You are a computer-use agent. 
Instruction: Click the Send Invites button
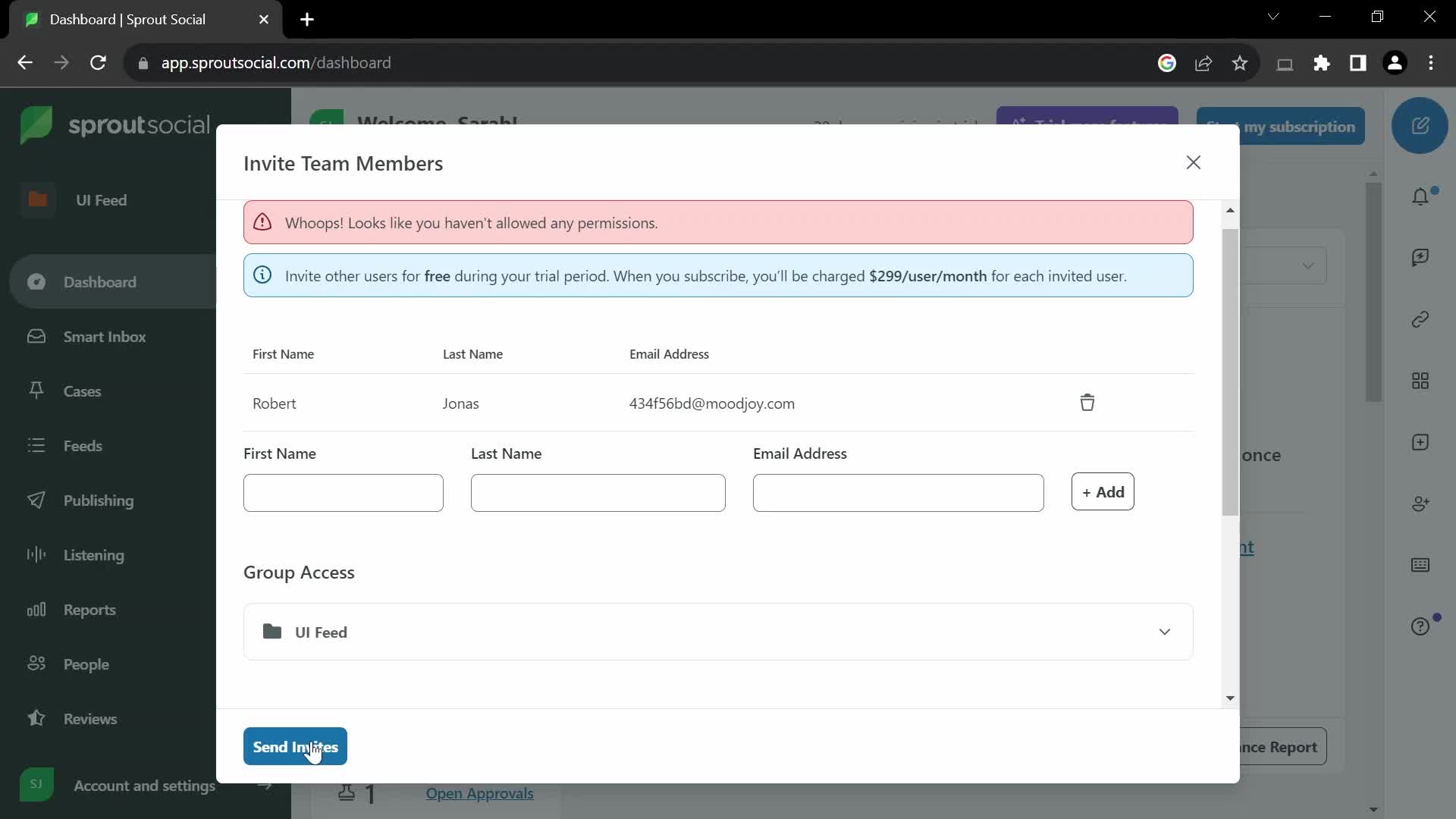pos(295,746)
